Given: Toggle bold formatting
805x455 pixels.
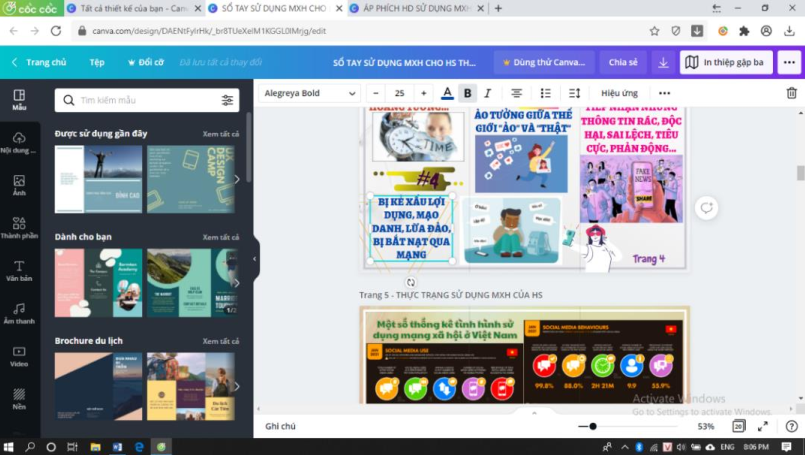Looking at the screenshot, I should (467, 93).
